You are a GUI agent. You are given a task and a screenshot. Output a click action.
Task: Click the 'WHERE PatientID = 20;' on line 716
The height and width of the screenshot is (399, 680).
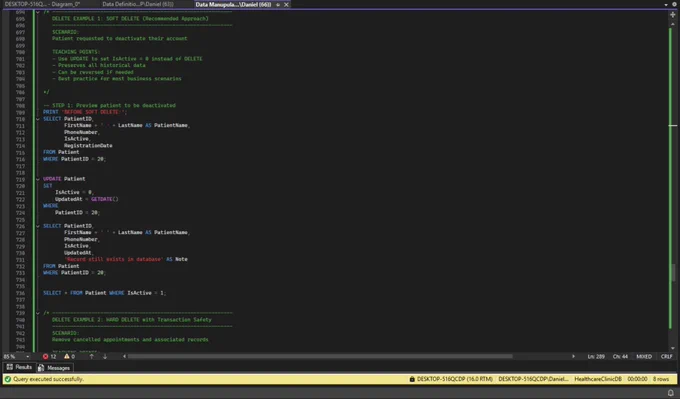(74, 159)
